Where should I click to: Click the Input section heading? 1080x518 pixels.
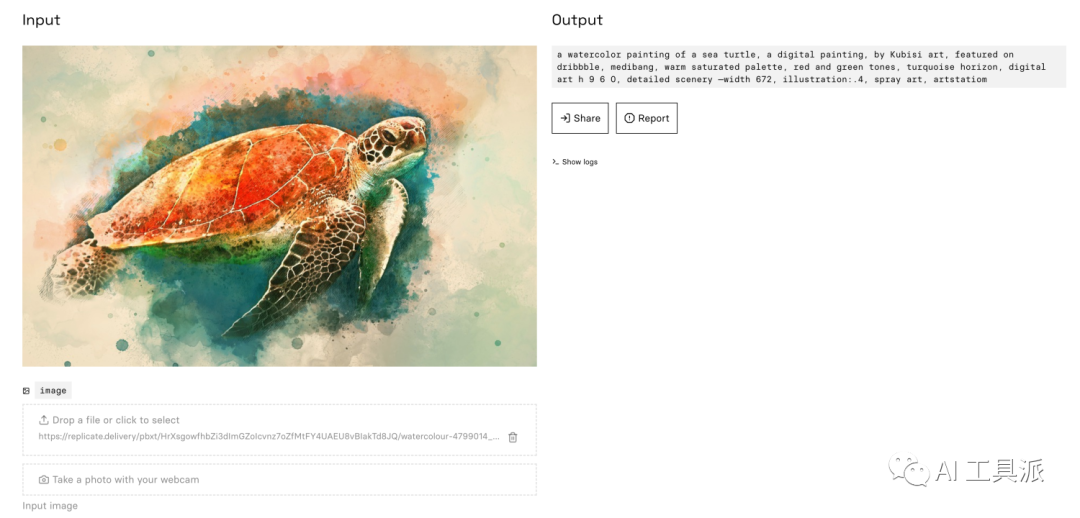point(41,20)
